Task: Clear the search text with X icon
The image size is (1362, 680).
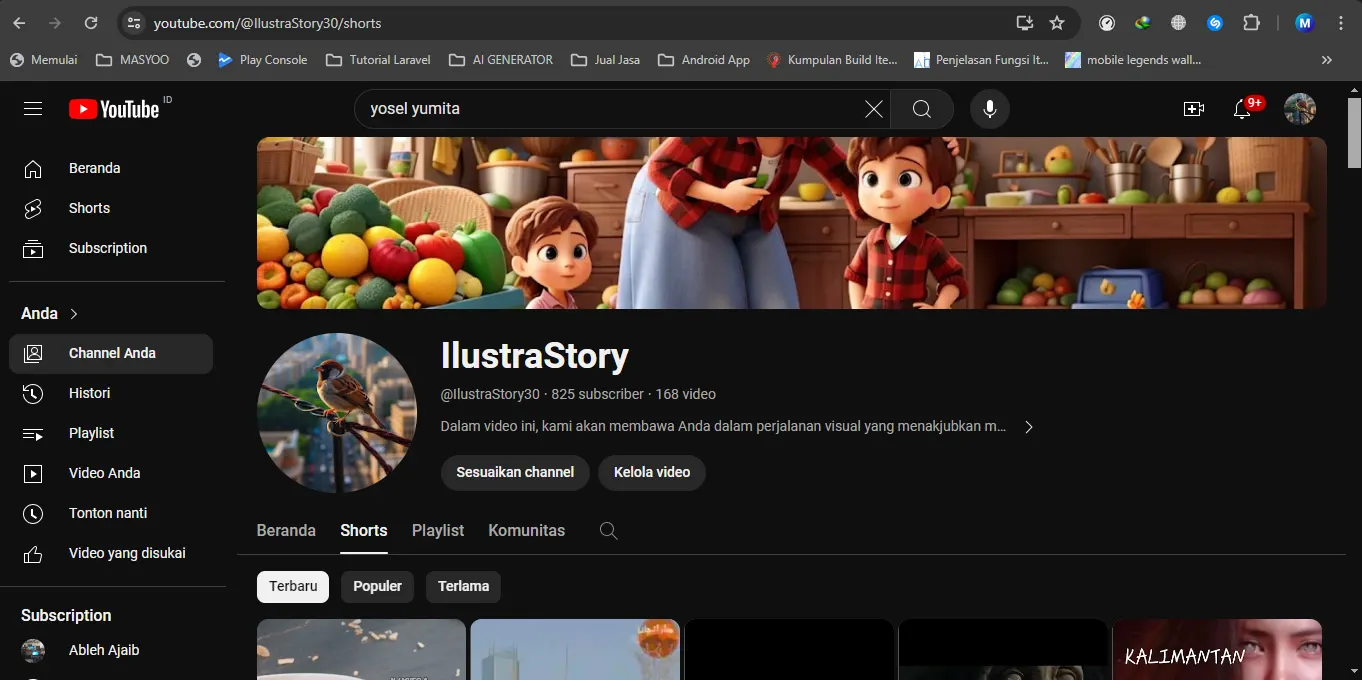Action: (x=873, y=109)
